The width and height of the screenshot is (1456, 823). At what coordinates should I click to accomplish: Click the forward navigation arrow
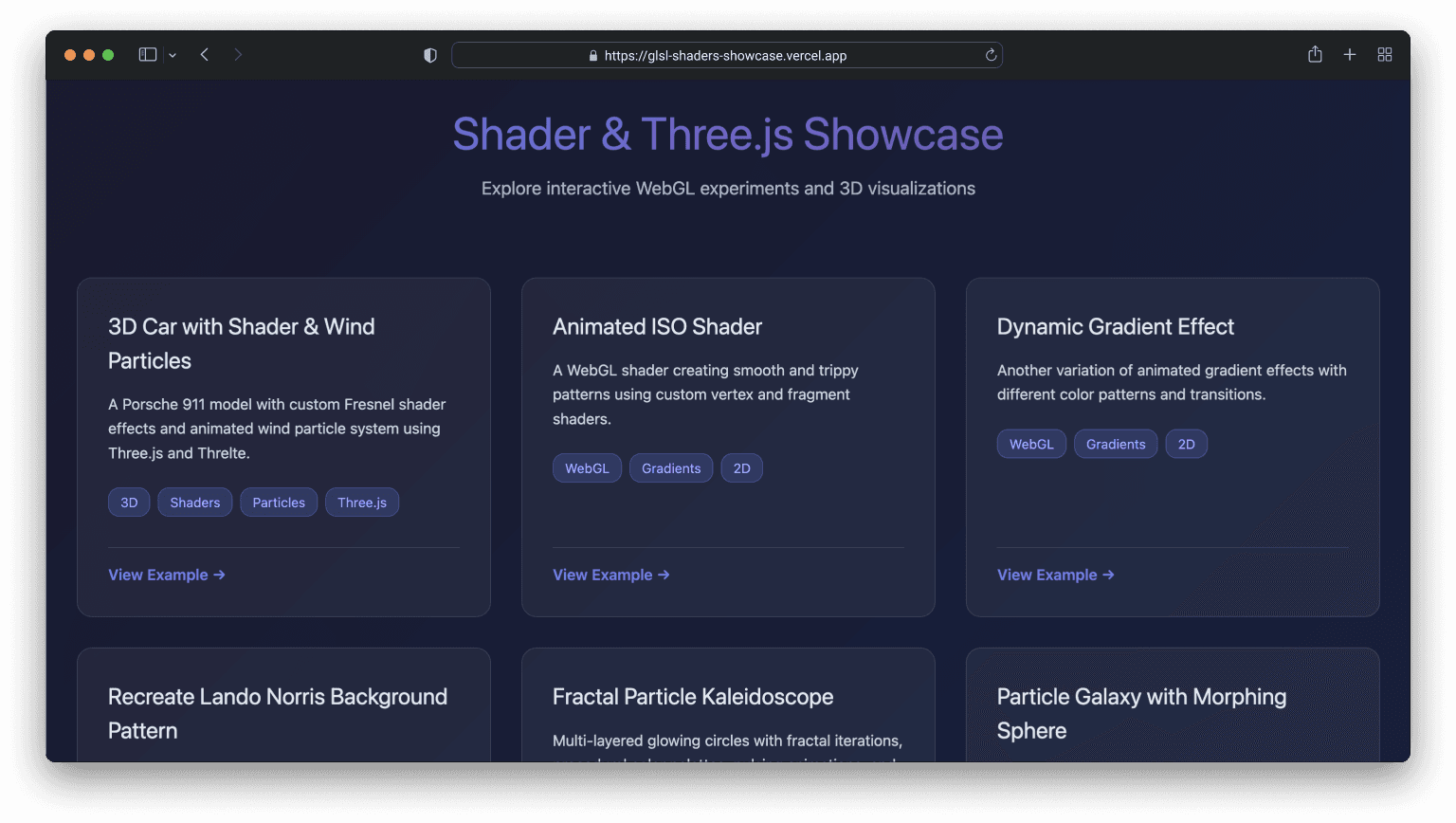coord(238,54)
